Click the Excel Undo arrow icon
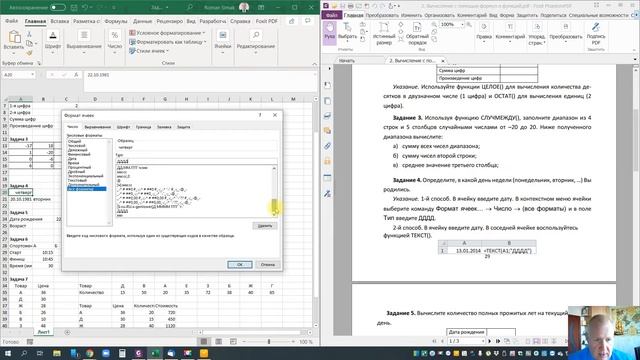Viewport: 640px width, 360px height. [85, 7]
